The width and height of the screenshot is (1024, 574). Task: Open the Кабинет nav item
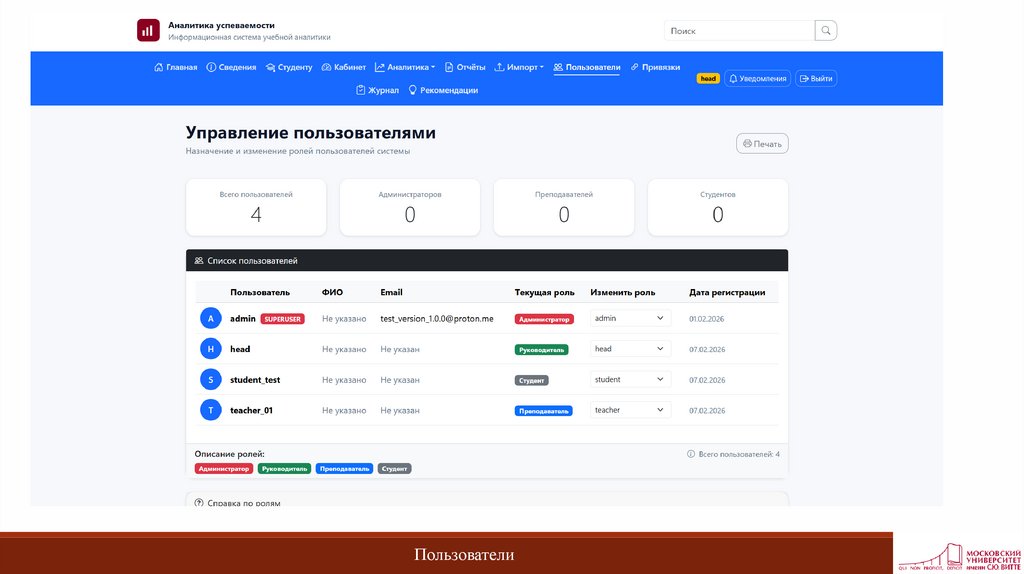point(344,67)
